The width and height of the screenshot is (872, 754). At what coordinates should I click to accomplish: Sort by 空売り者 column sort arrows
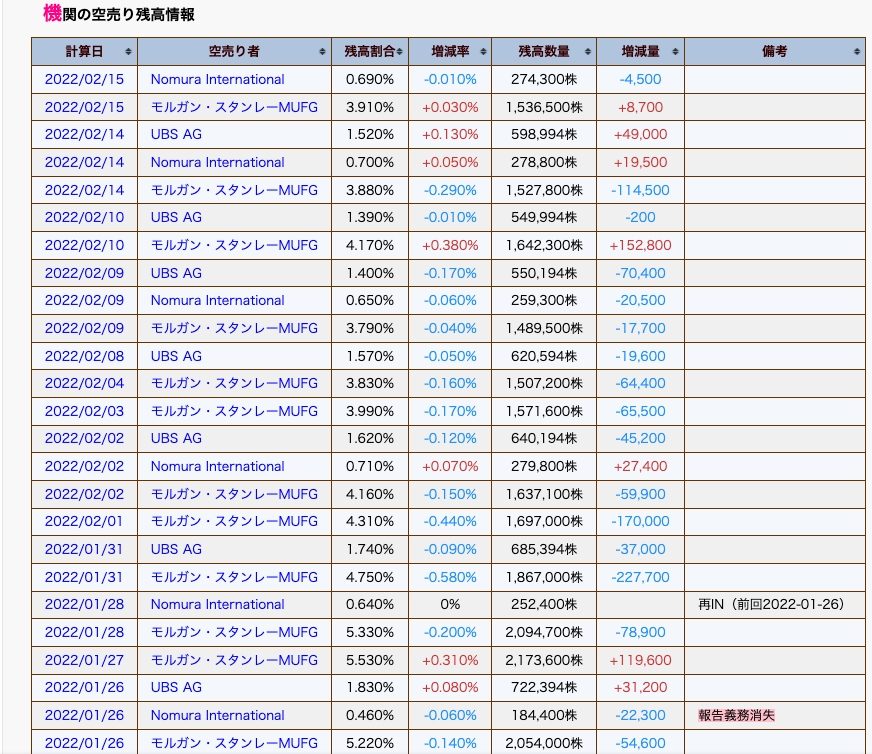click(x=322, y=52)
